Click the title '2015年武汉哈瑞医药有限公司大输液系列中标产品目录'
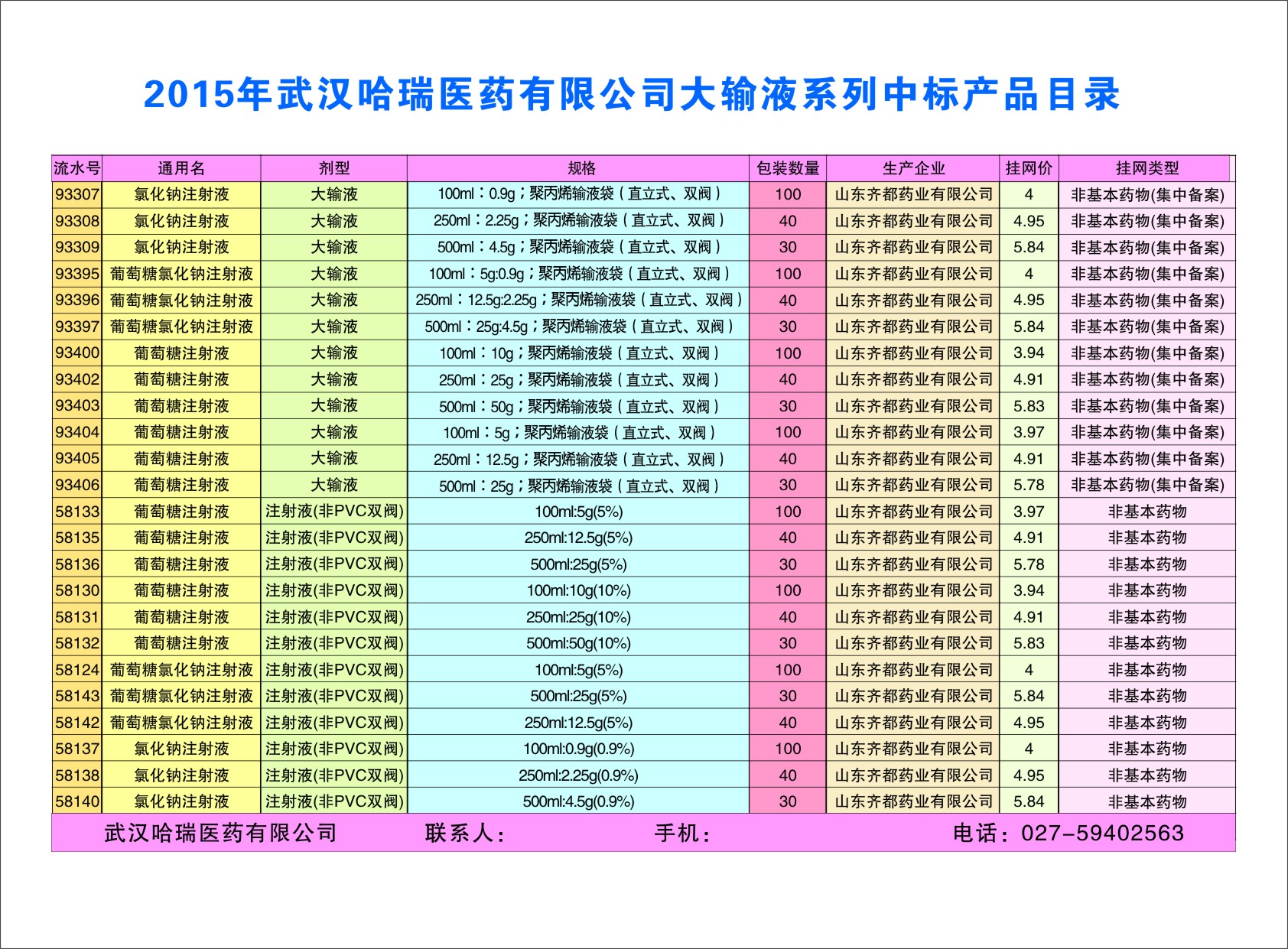The image size is (1288, 949). pyautogui.click(x=632, y=95)
